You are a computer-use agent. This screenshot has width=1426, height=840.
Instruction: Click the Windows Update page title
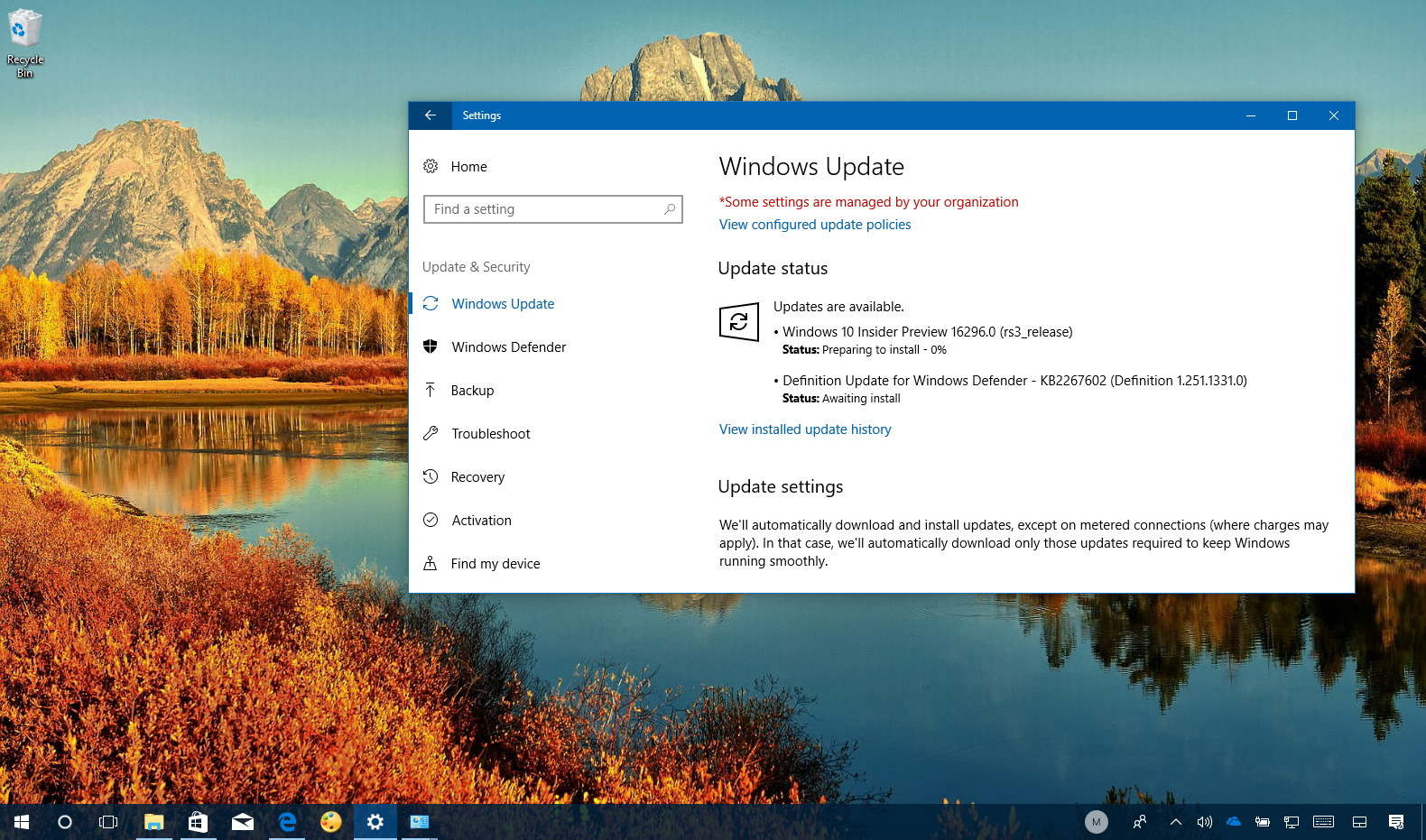(x=811, y=167)
